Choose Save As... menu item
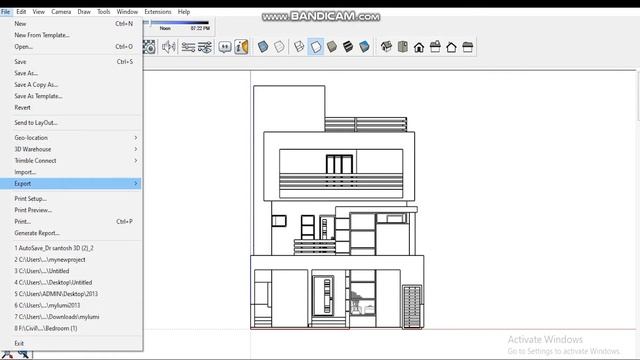 pyautogui.click(x=71, y=73)
